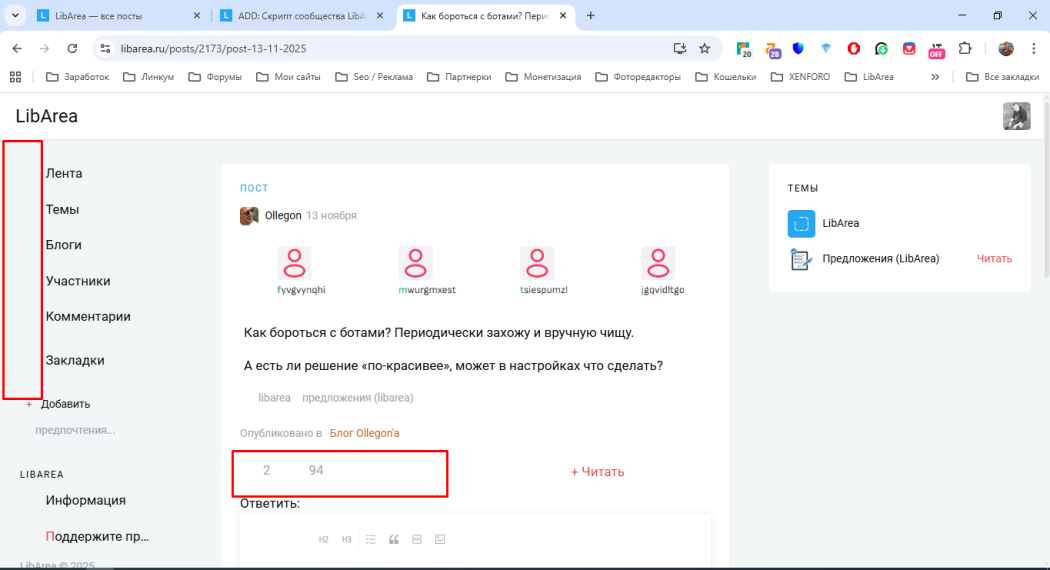Image resolution: width=1050 pixels, height=570 pixels.
Task: Click Читать next to Предложения (LibArea)
Action: [994, 259]
